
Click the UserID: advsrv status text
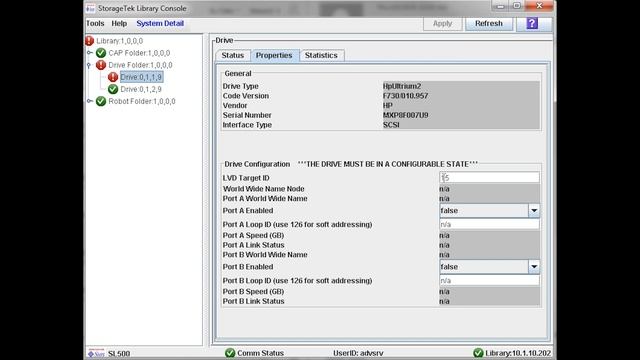tap(358, 353)
